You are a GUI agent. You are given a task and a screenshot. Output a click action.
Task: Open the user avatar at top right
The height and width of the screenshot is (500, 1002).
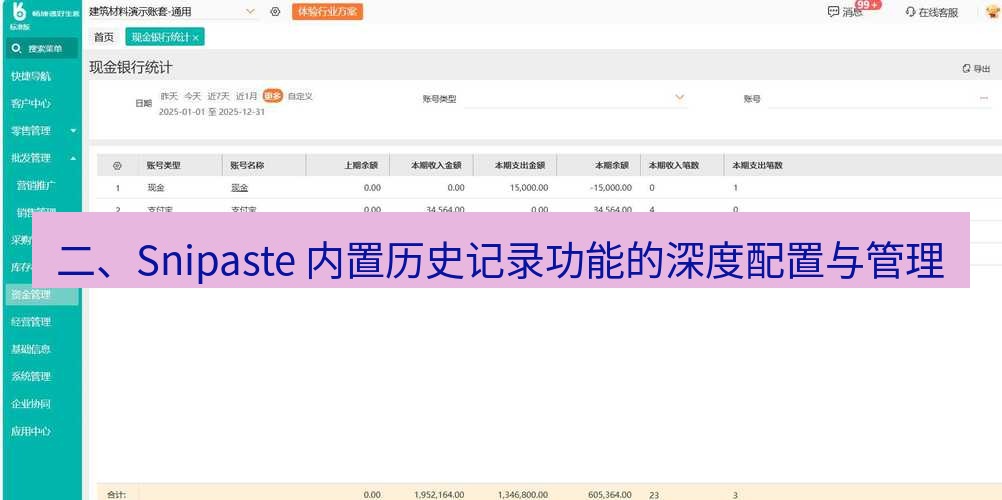[992, 12]
